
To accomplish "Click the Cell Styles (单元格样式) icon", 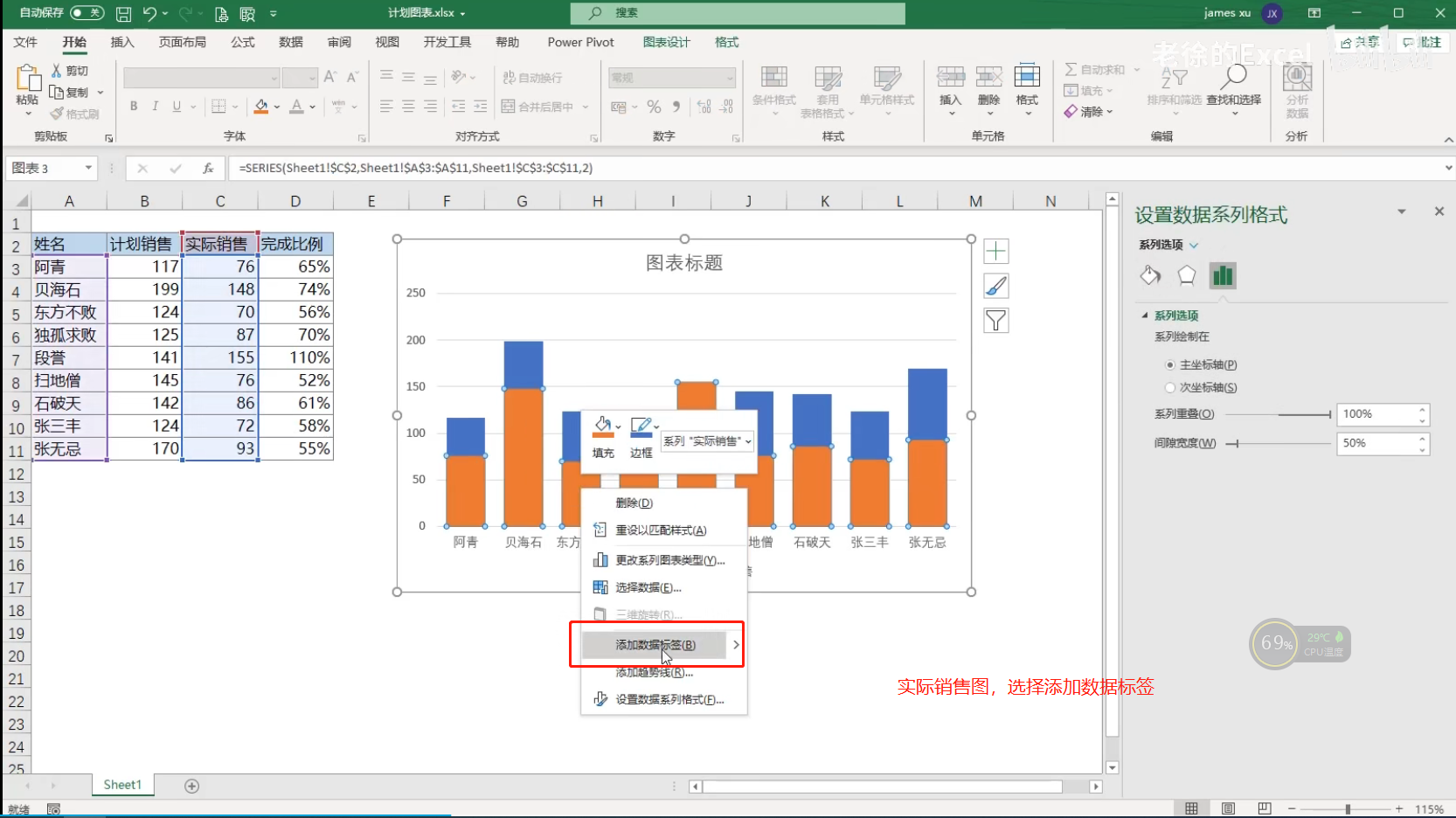I will pos(887,77).
